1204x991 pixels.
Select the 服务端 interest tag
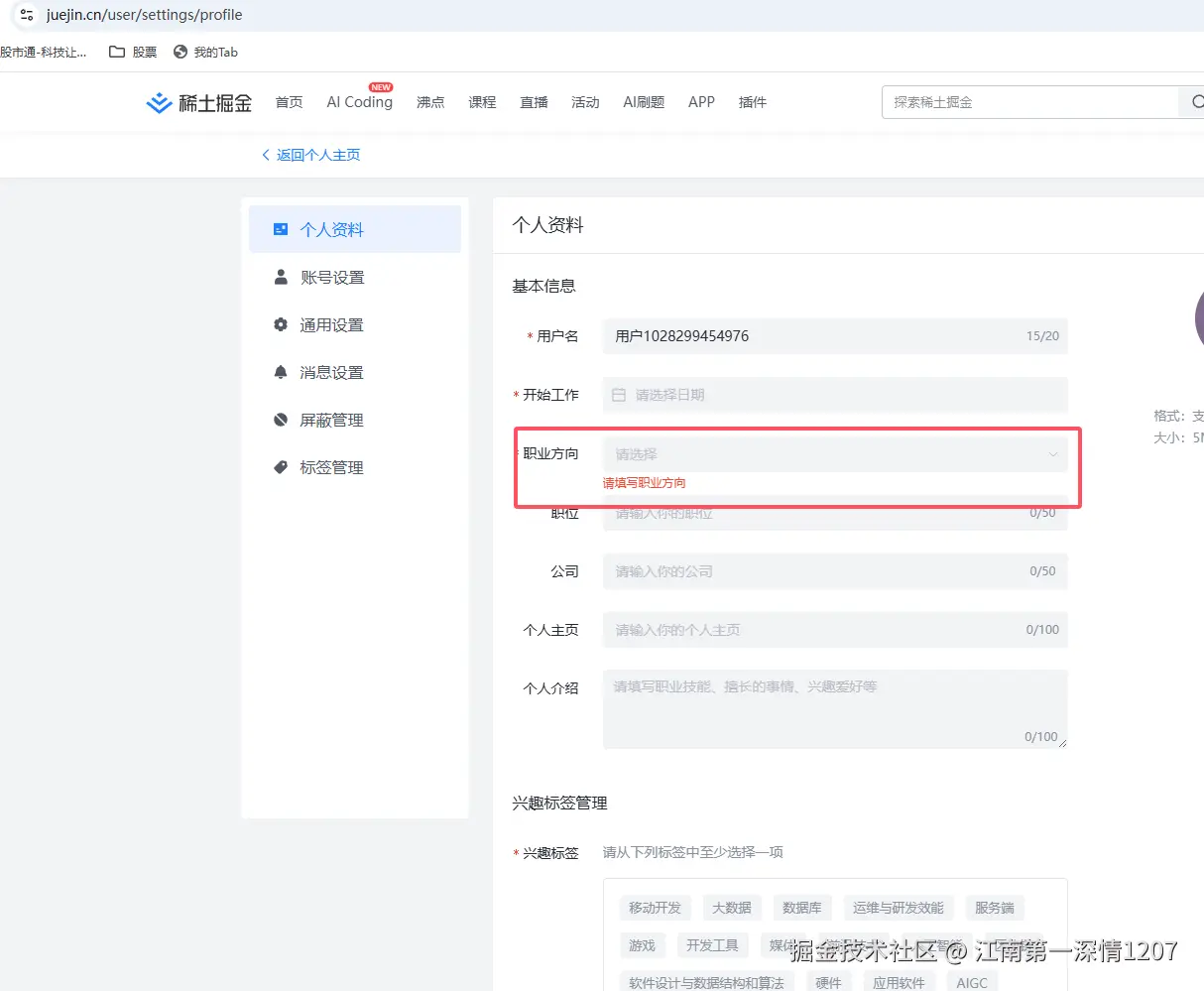click(994, 907)
